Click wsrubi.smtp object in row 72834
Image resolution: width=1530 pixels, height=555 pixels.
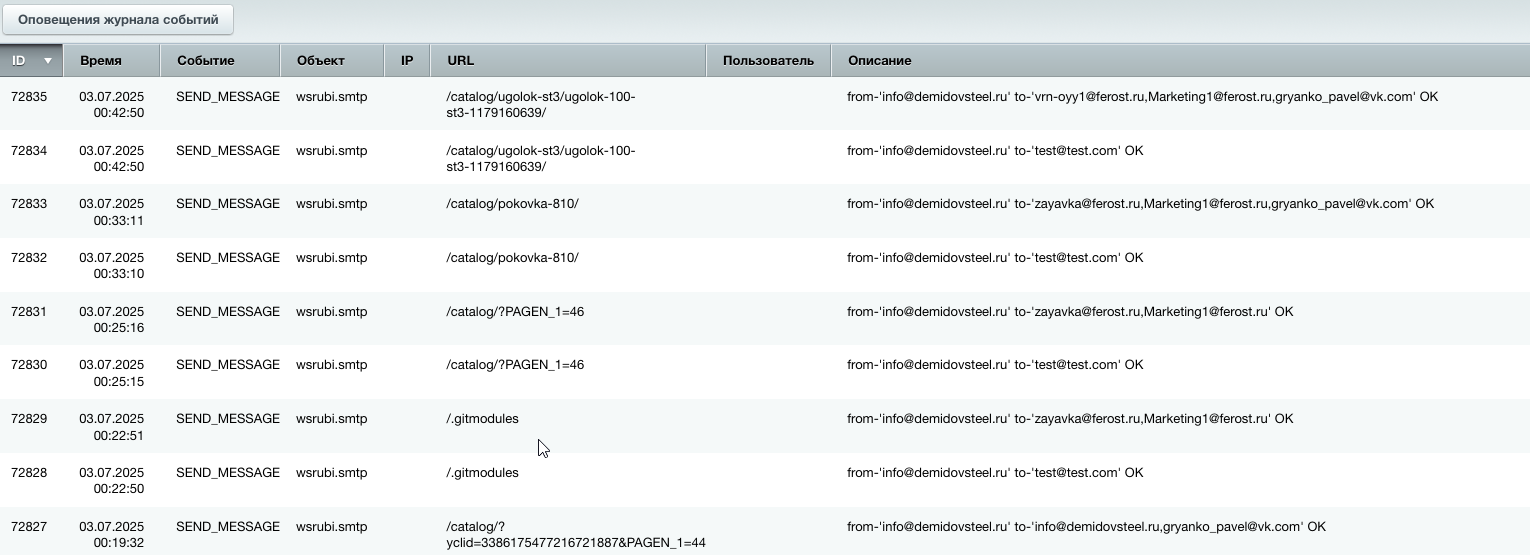332,151
